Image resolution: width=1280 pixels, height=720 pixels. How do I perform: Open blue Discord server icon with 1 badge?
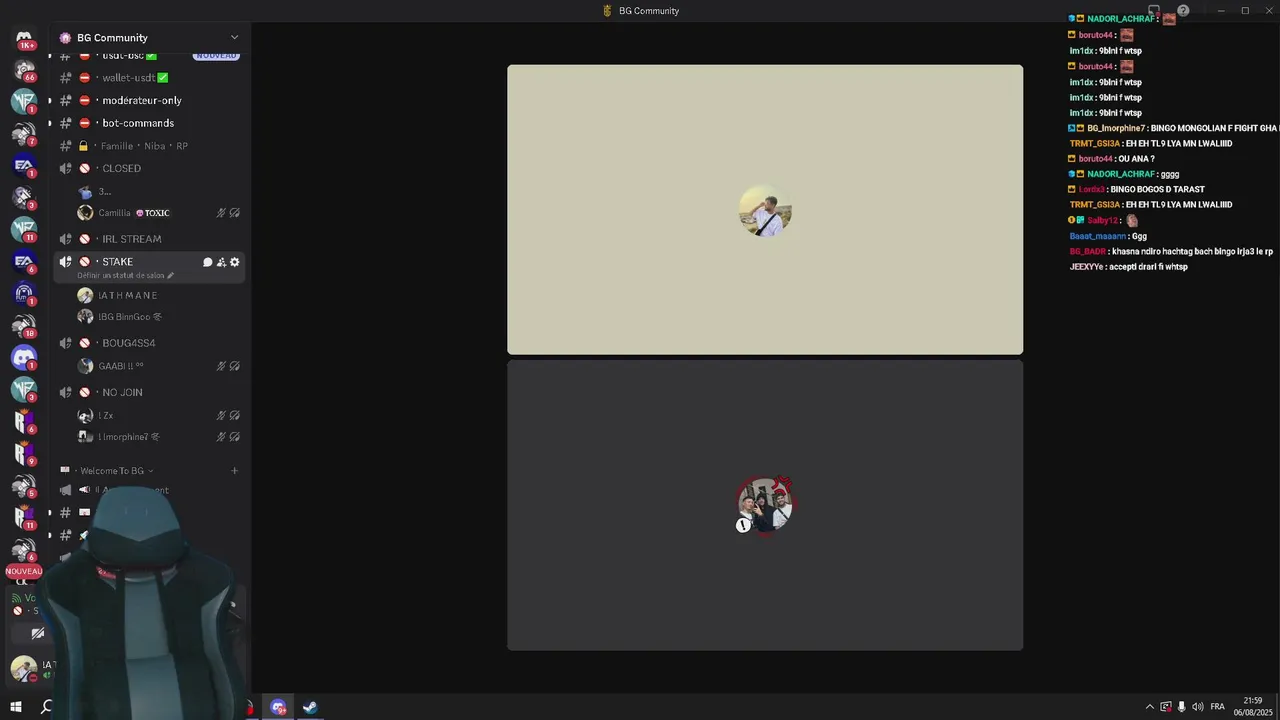(24, 357)
